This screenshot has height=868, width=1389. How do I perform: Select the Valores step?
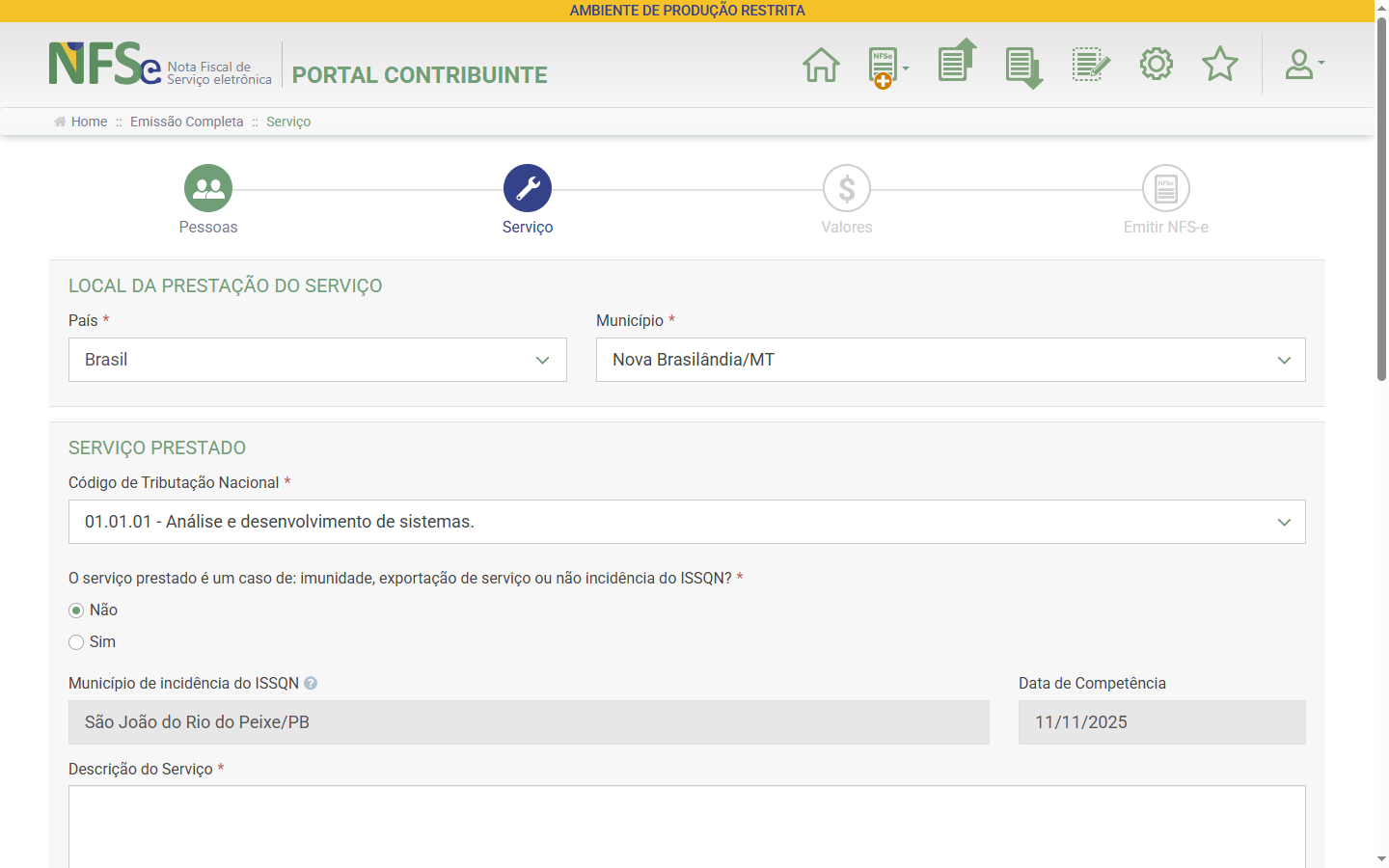(846, 189)
